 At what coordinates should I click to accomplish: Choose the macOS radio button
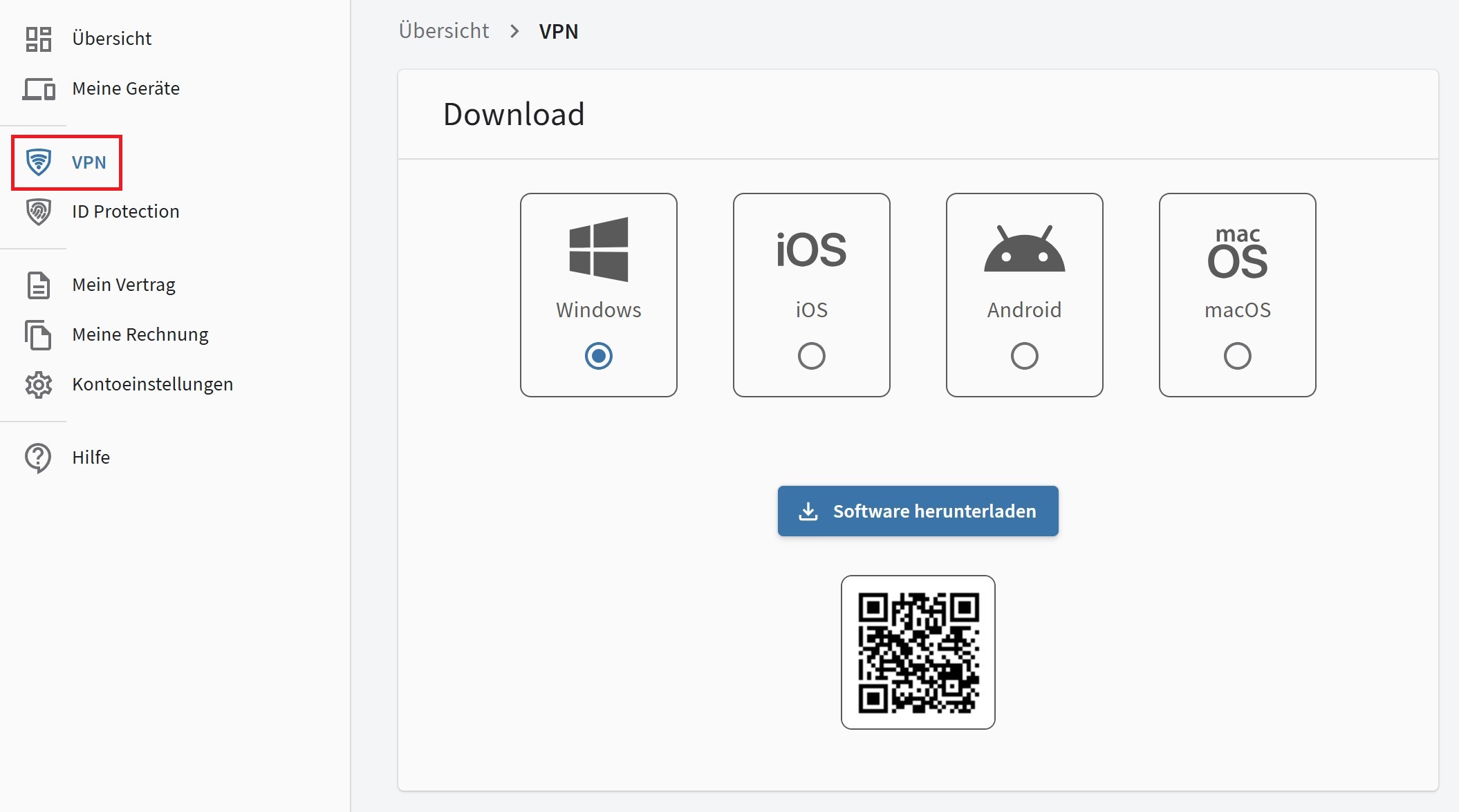tap(1237, 356)
